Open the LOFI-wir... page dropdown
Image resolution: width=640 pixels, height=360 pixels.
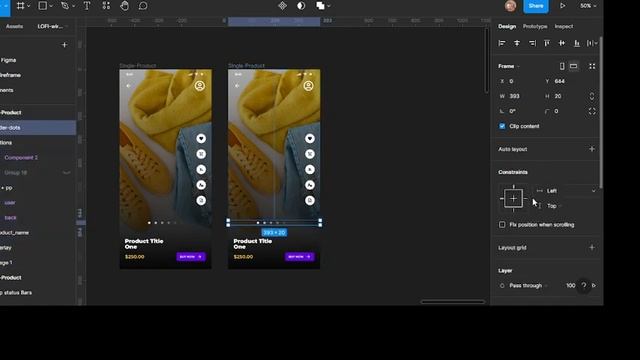52,26
